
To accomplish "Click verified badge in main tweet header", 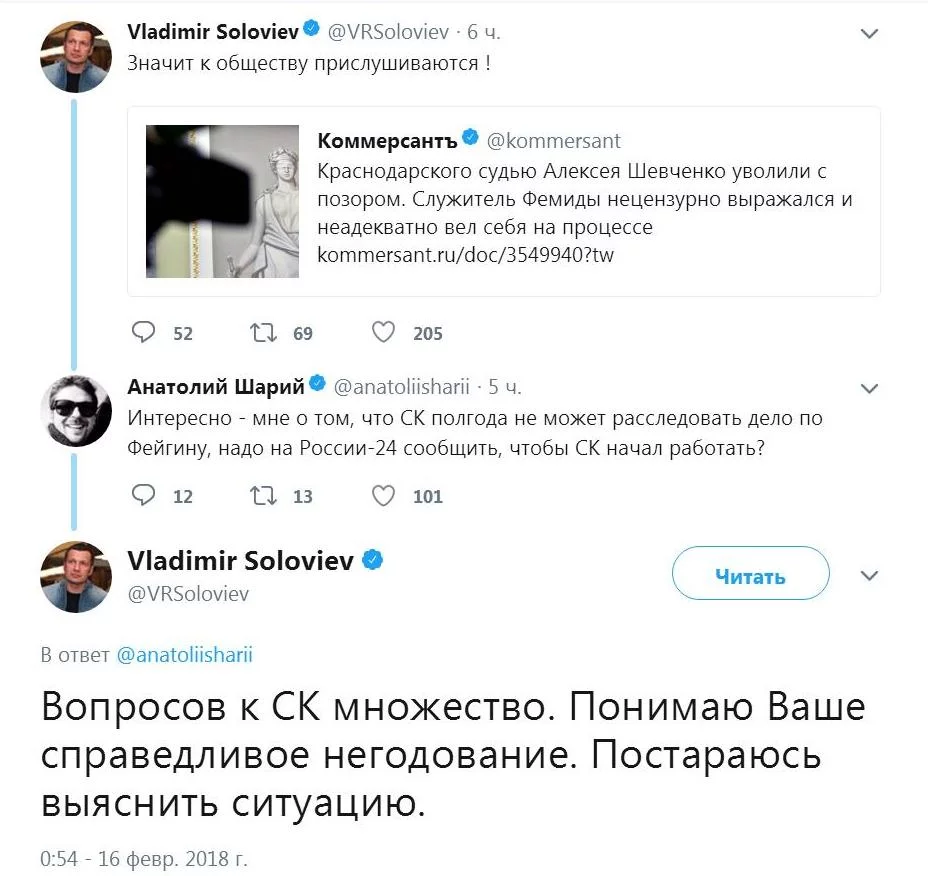I will [372, 561].
